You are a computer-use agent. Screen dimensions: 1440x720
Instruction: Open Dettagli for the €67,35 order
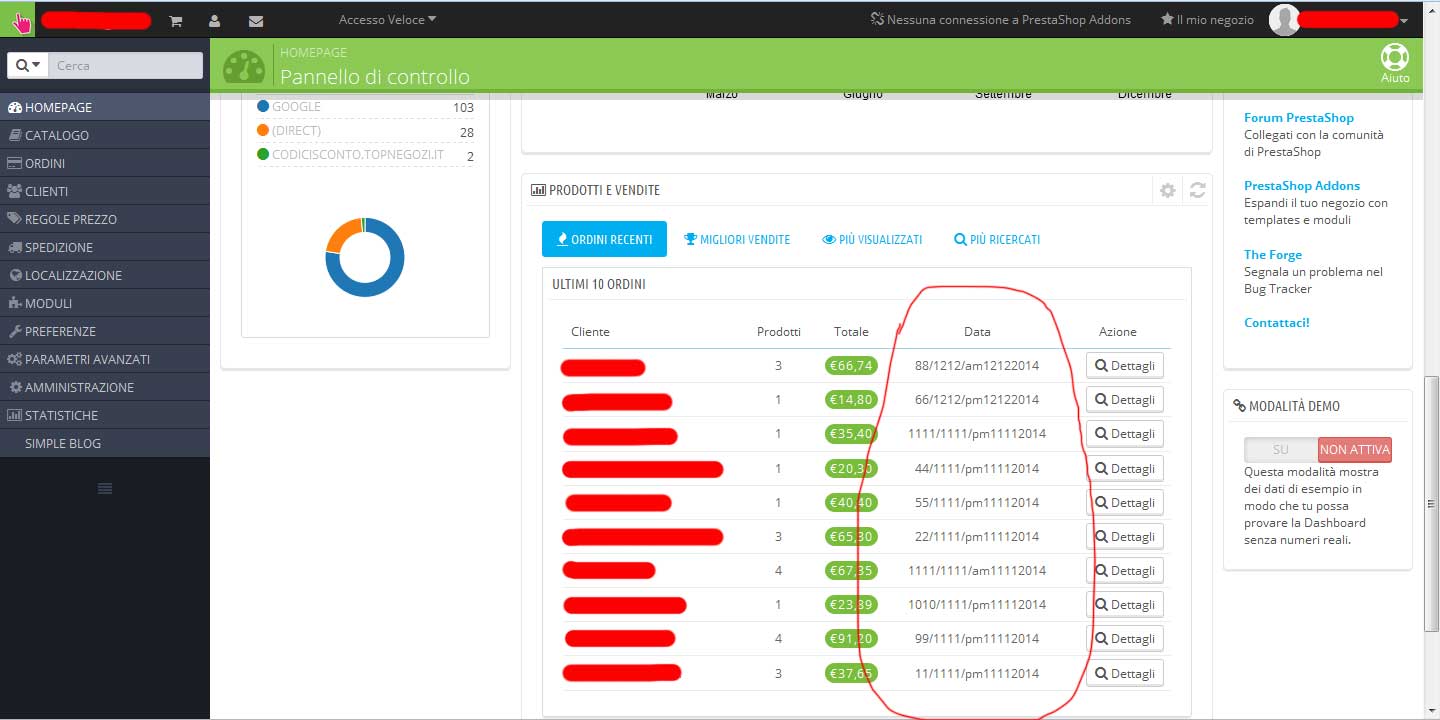click(x=1125, y=570)
